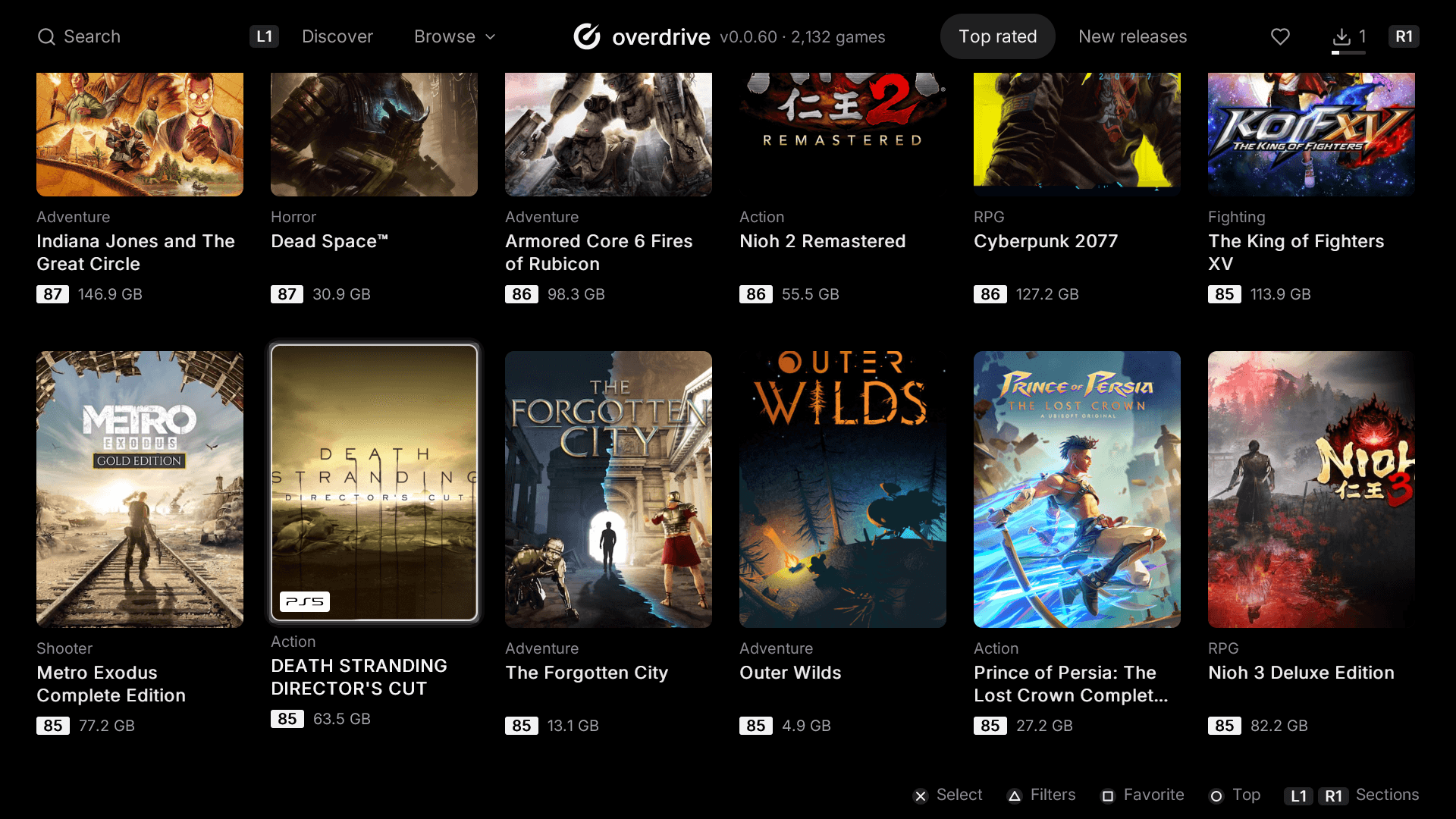Open favorites via the heart icon

1280,36
